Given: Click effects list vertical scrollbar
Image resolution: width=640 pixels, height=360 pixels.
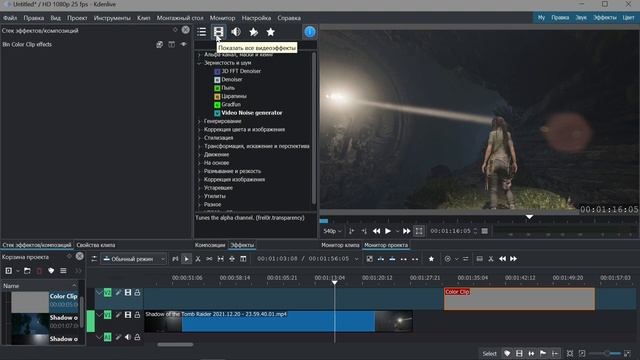Looking at the screenshot, I should pos(313,129).
